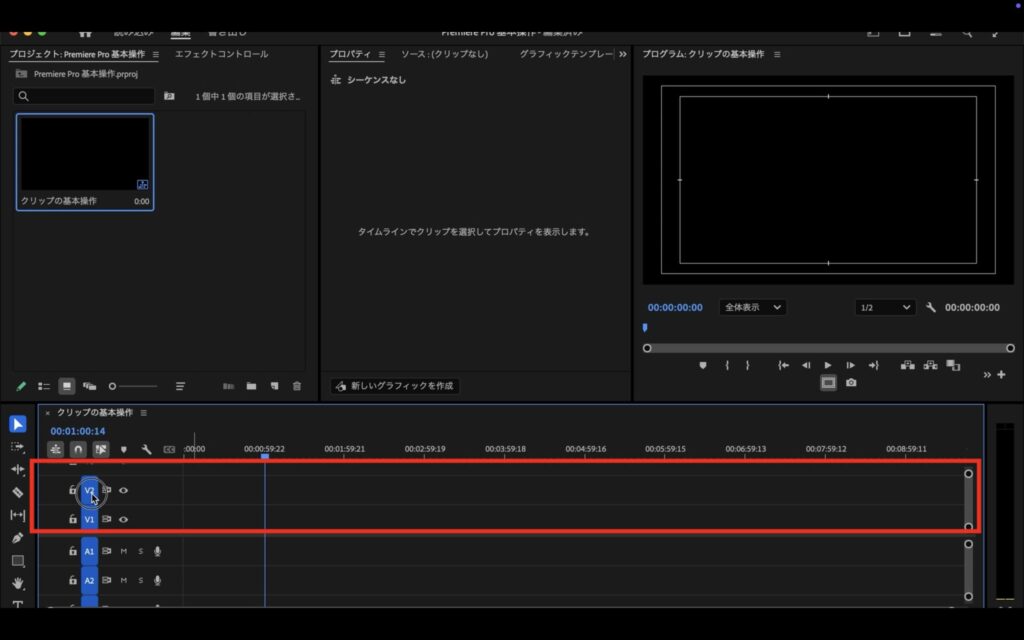Toggle V1 track visibility eye
Viewport: 1024px width, 640px height.
123,519
